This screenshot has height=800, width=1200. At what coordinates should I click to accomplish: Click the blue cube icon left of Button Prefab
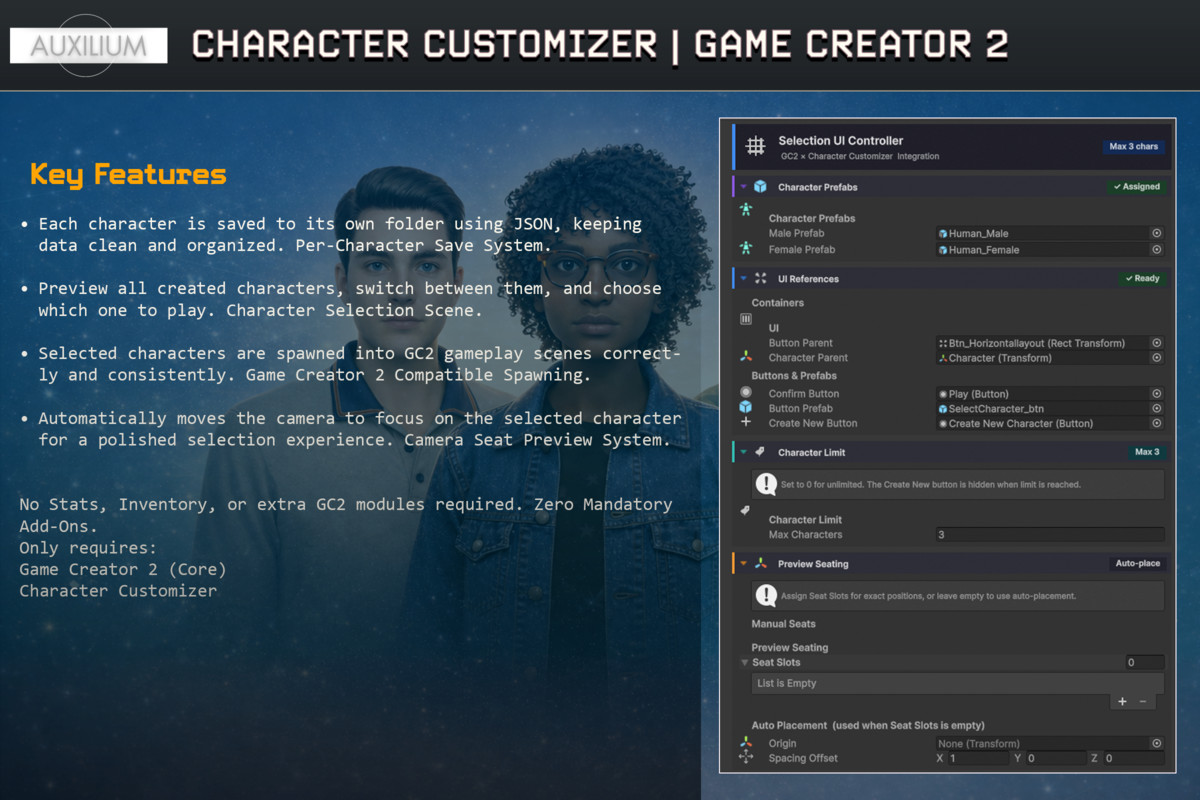[745, 408]
